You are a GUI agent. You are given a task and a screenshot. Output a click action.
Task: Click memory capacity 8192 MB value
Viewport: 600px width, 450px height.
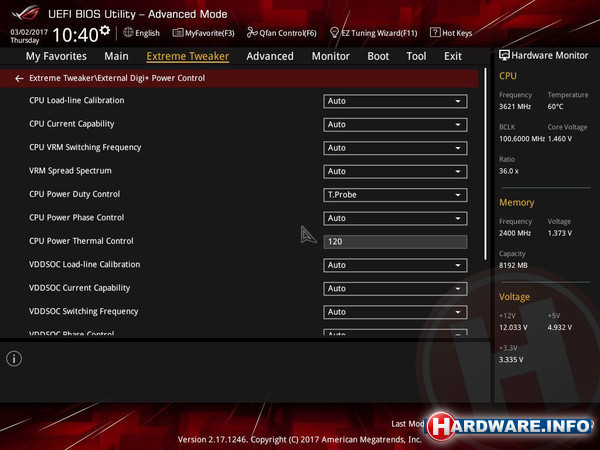click(x=513, y=266)
